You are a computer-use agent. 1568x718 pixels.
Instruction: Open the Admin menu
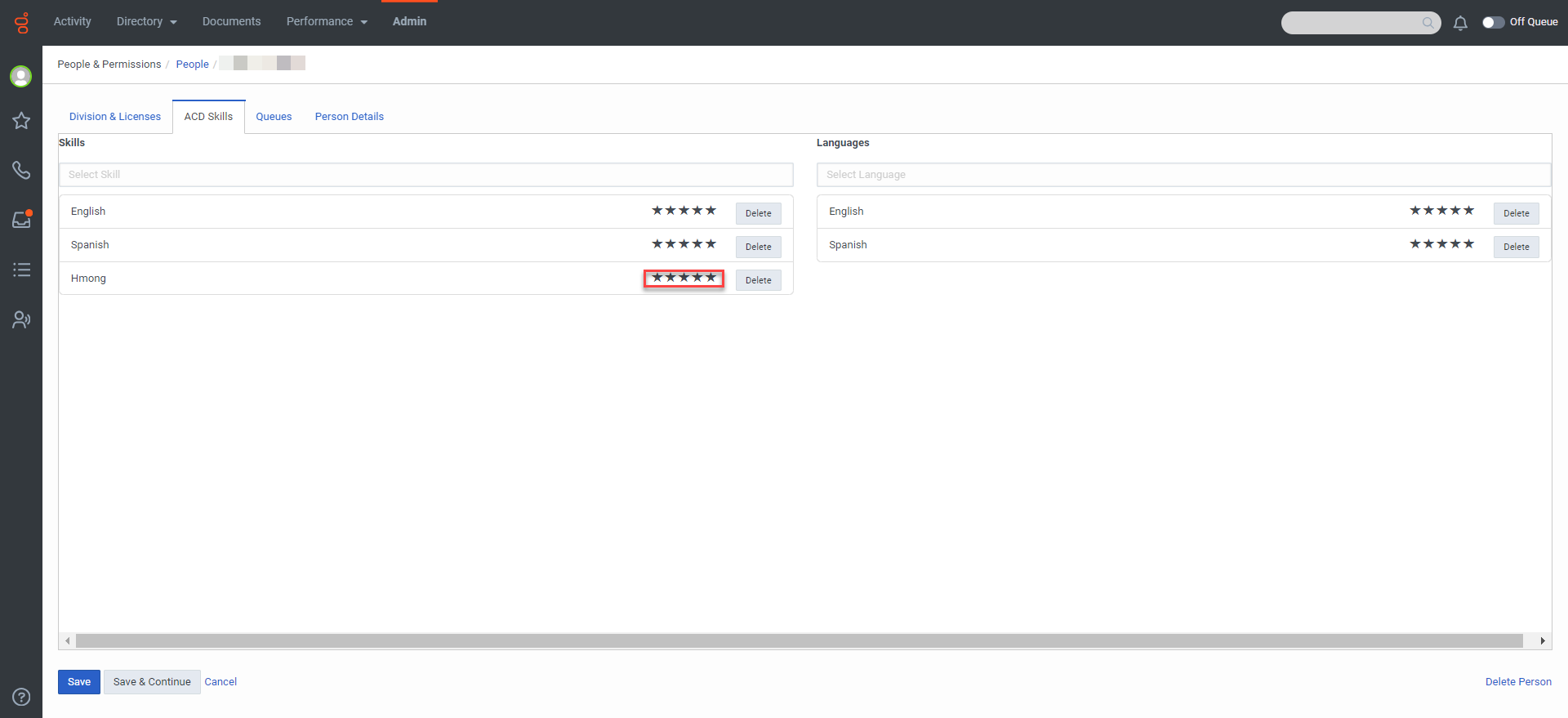coord(409,21)
